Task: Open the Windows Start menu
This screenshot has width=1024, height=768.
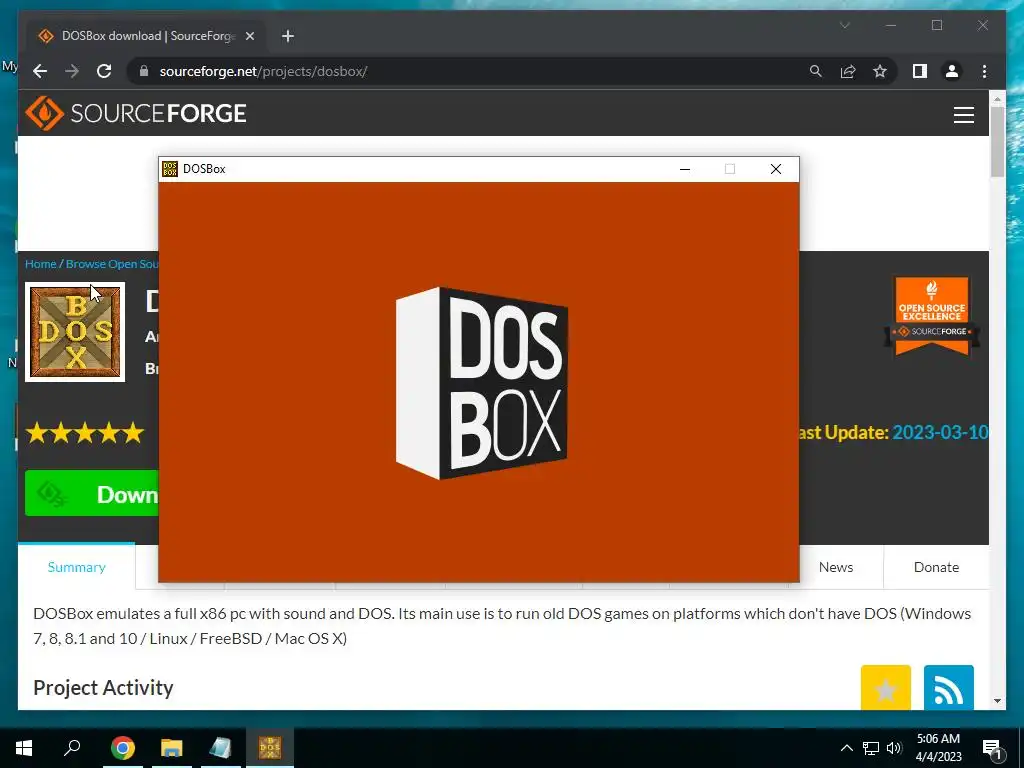Action: (24, 748)
